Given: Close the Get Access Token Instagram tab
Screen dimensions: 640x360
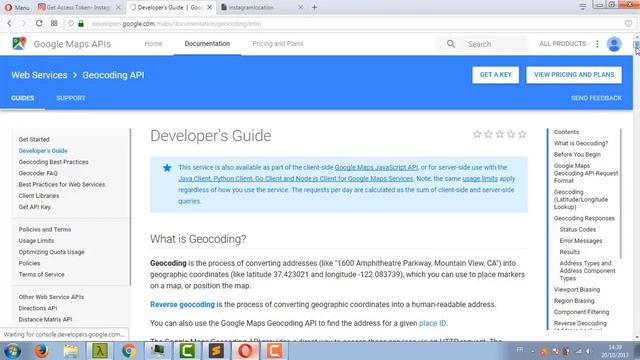Looking at the screenshot, I should pyautogui.click(x=118, y=7).
